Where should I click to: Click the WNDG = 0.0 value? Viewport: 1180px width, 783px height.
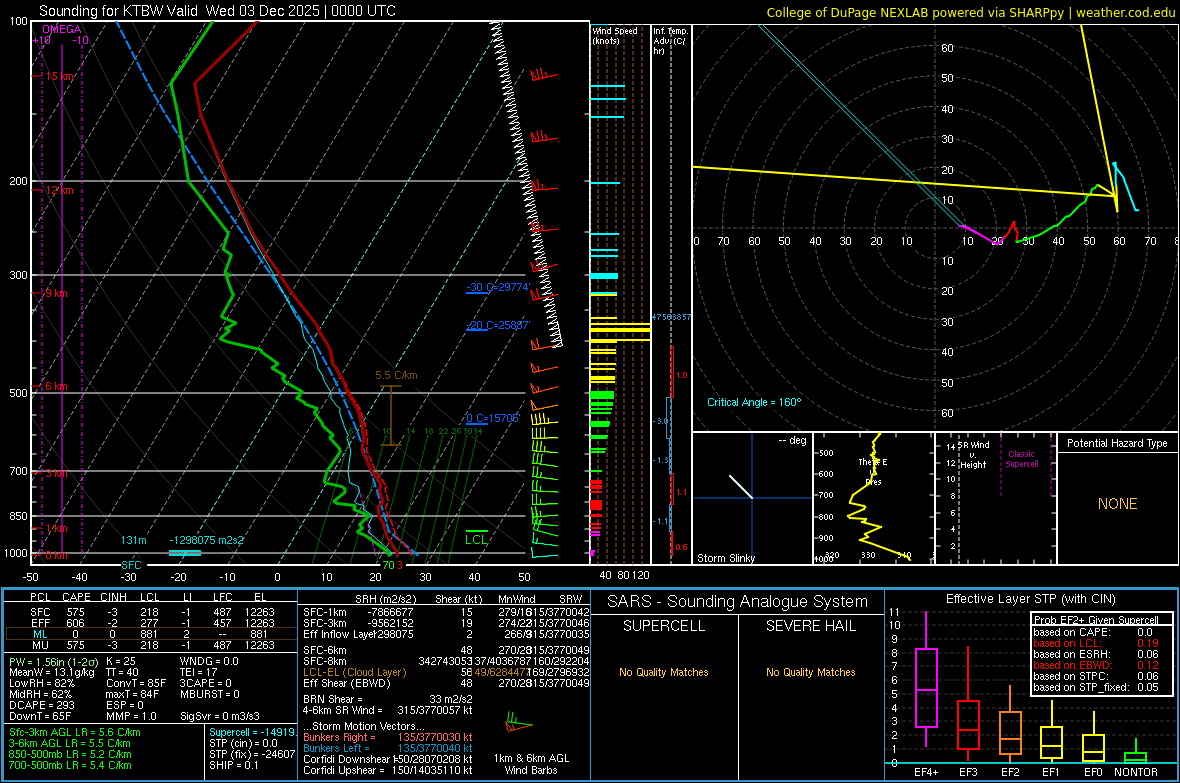(209, 661)
